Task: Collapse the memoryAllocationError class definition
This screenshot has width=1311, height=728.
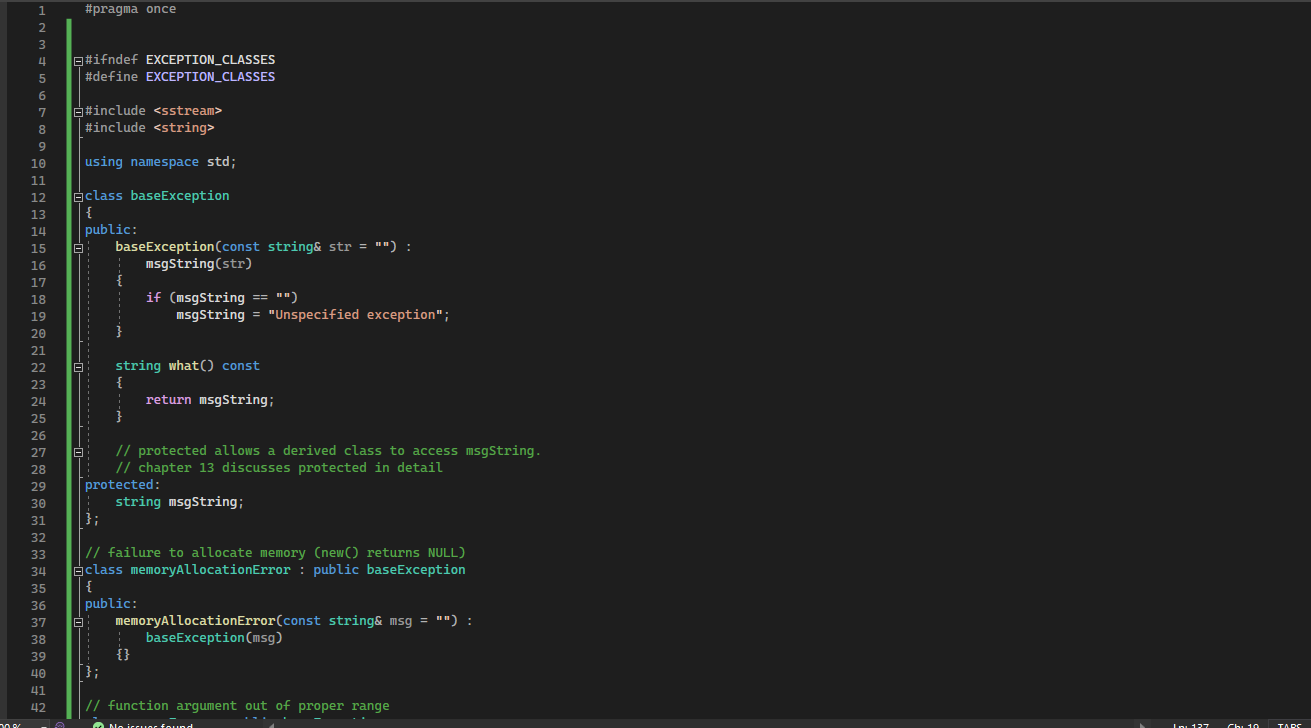Action: point(77,570)
